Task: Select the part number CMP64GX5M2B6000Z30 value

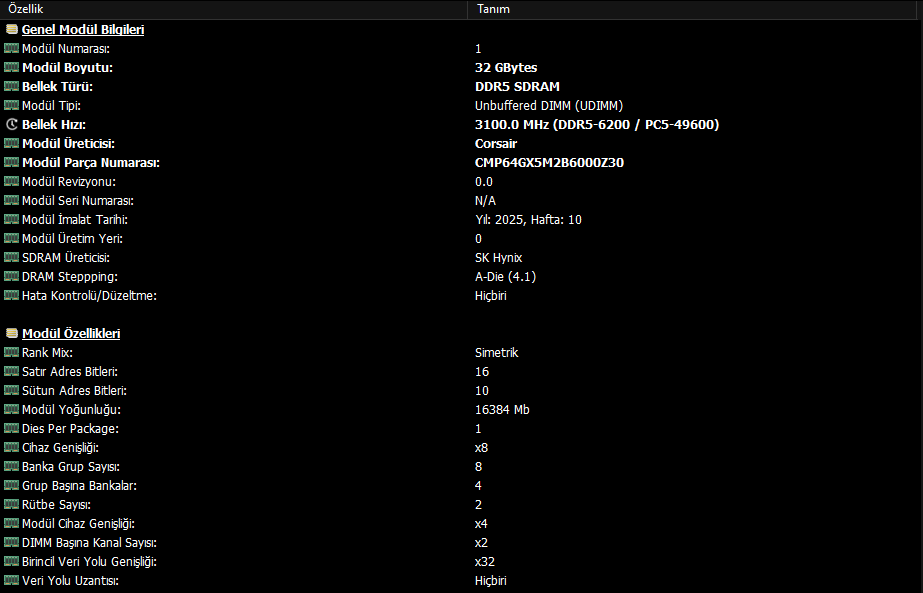Action: [549, 163]
